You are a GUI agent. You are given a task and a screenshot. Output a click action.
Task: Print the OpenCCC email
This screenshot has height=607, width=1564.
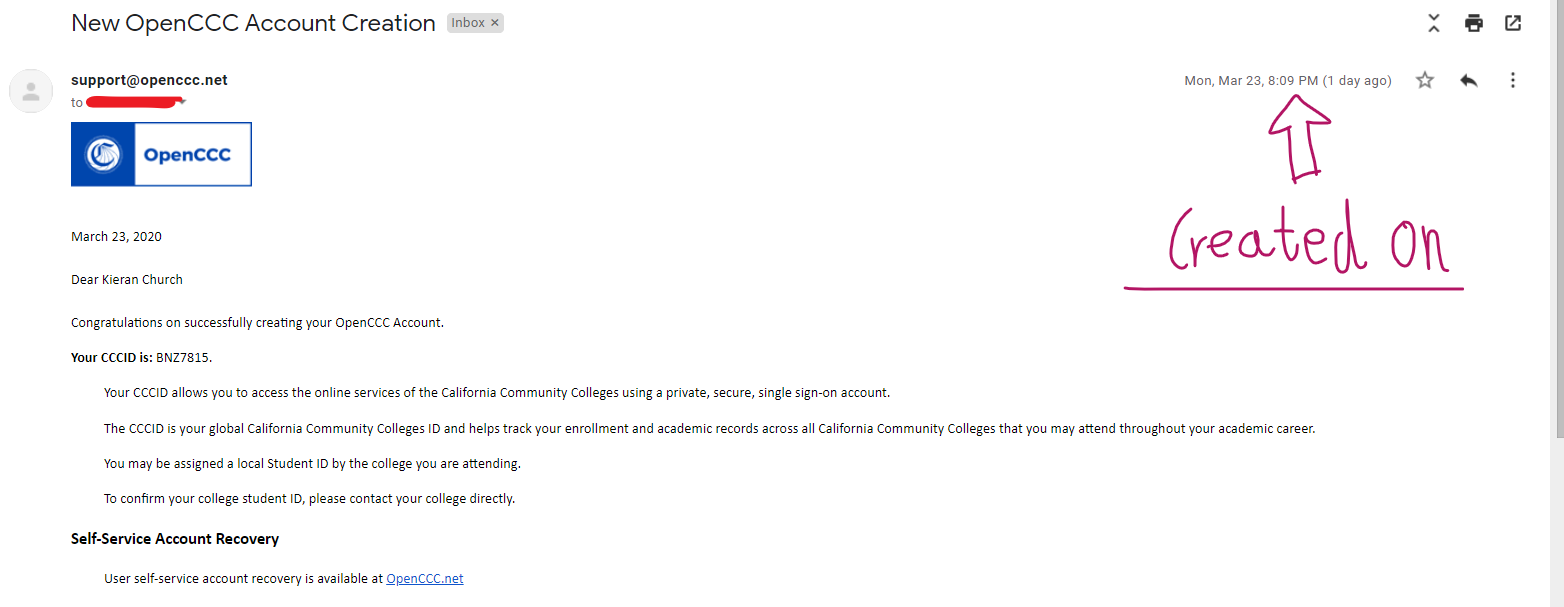point(1473,23)
